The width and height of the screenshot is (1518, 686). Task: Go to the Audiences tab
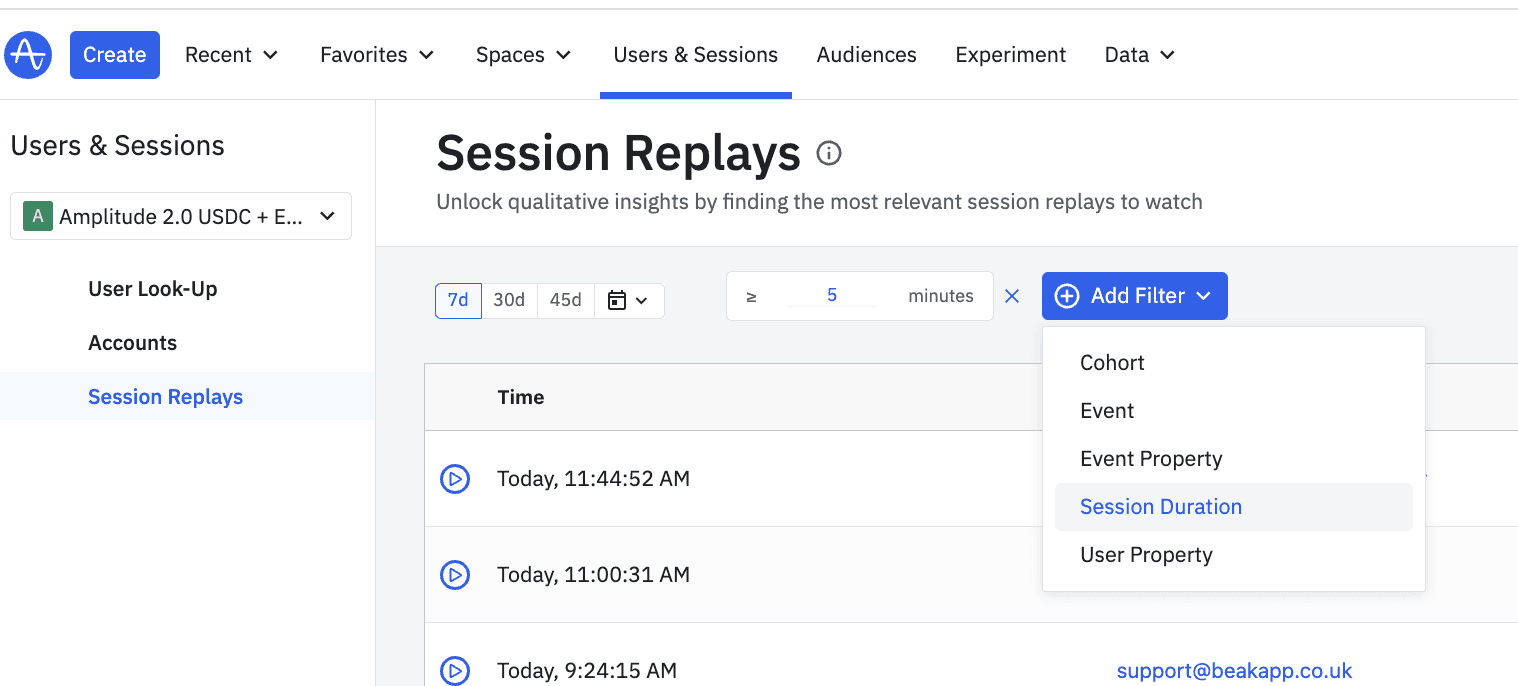click(x=866, y=55)
